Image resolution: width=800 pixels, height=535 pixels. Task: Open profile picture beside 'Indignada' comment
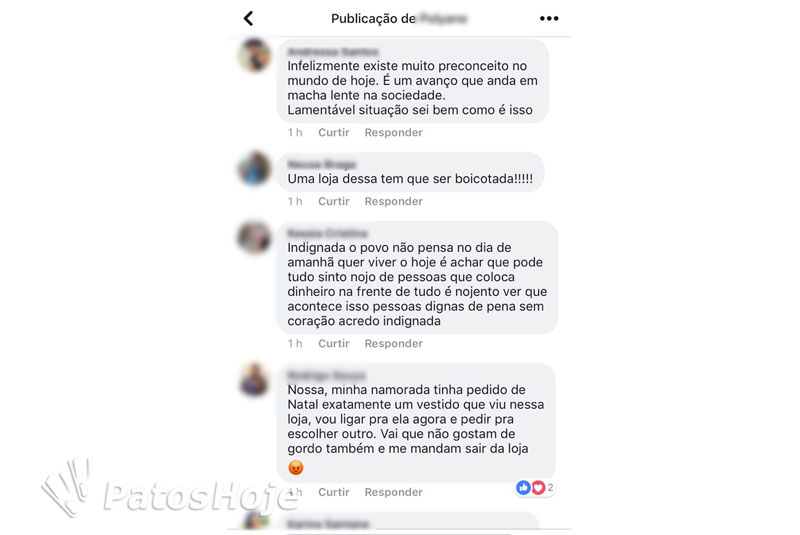tap(254, 237)
